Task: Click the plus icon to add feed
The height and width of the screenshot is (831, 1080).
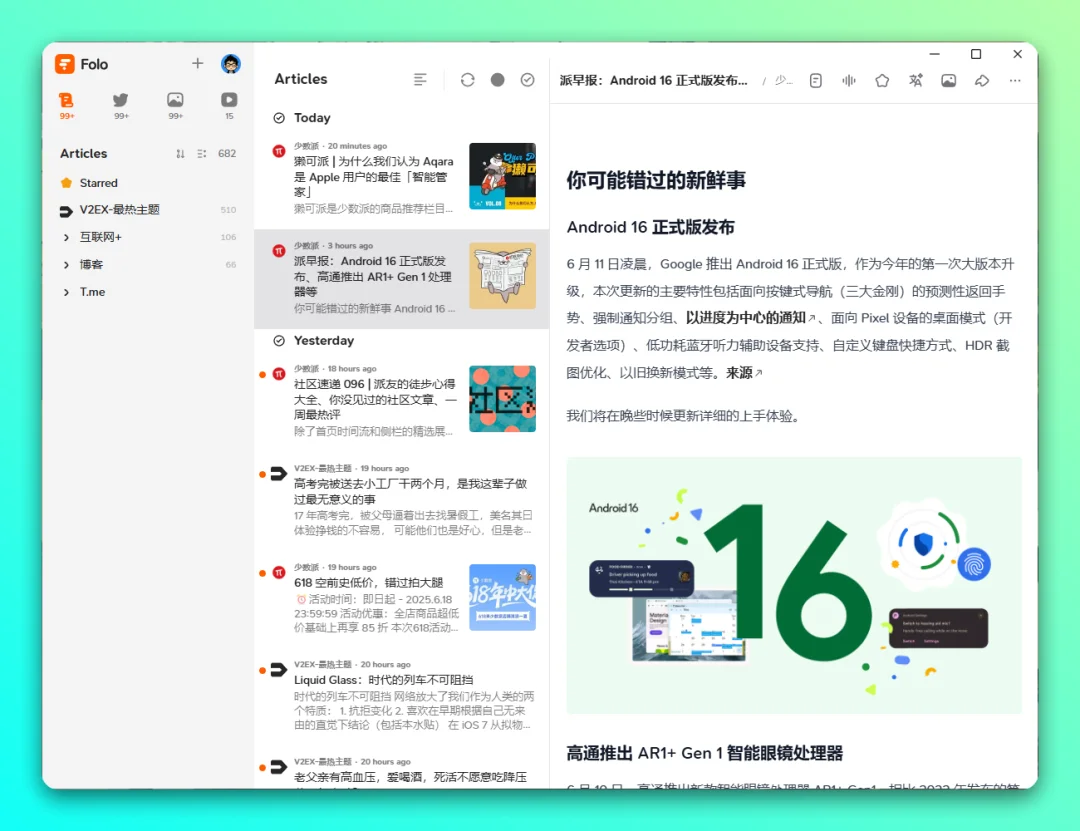Action: 198,63
